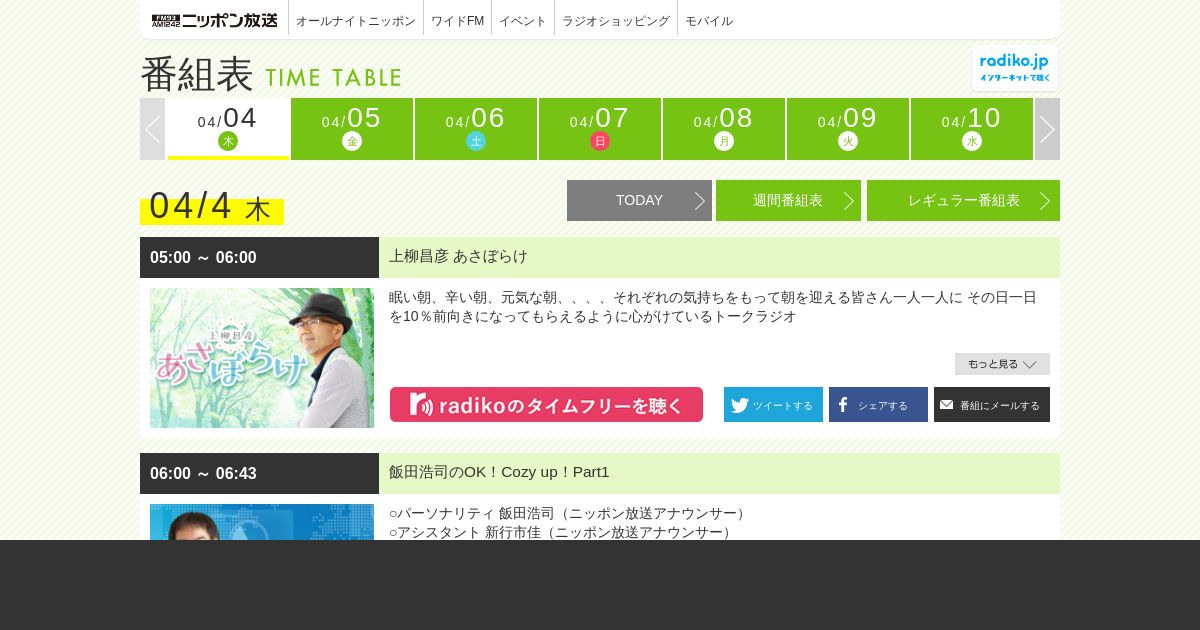Click the 05:00 ～ 06:00 time label
The image size is (1200, 630).
(x=203, y=257)
